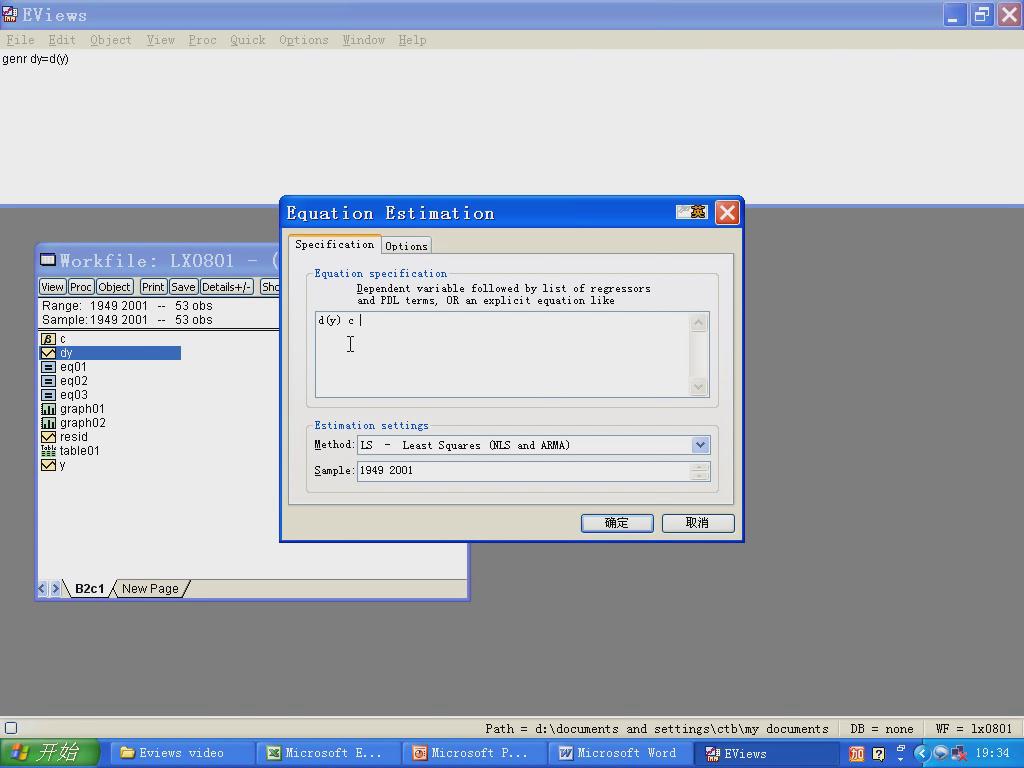Open the View menu
This screenshot has width=1024, height=768.
coord(161,40)
